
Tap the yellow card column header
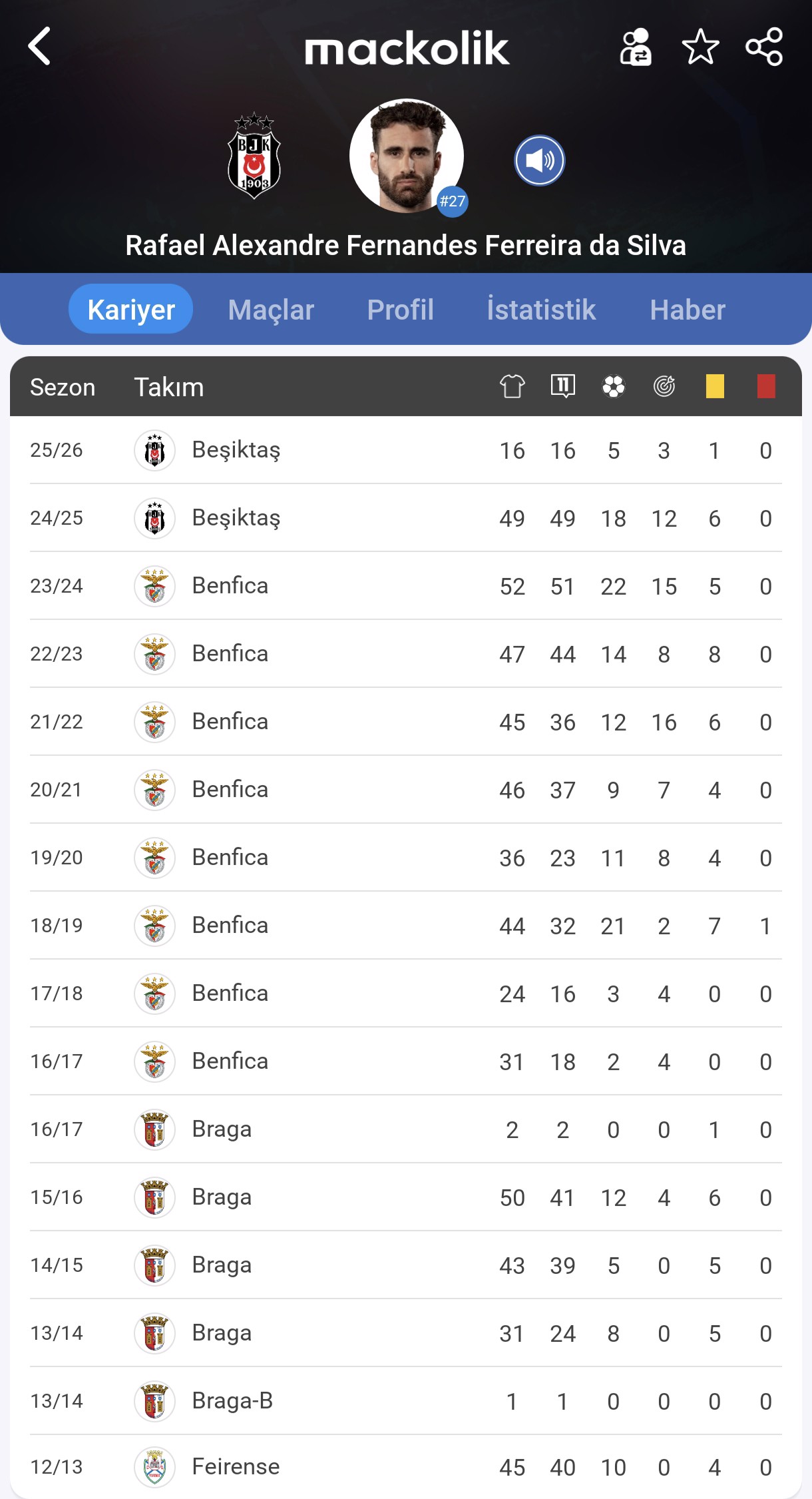[715, 386]
